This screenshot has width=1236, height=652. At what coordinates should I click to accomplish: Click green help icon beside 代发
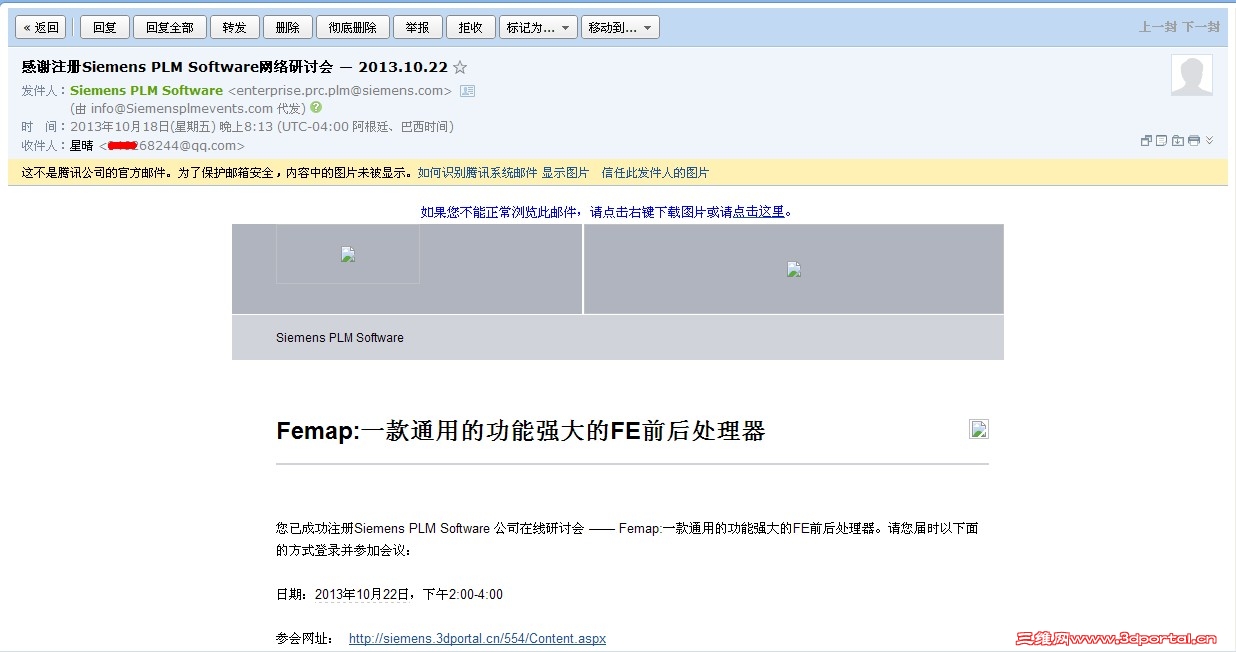pyautogui.click(x=316, y=107)
